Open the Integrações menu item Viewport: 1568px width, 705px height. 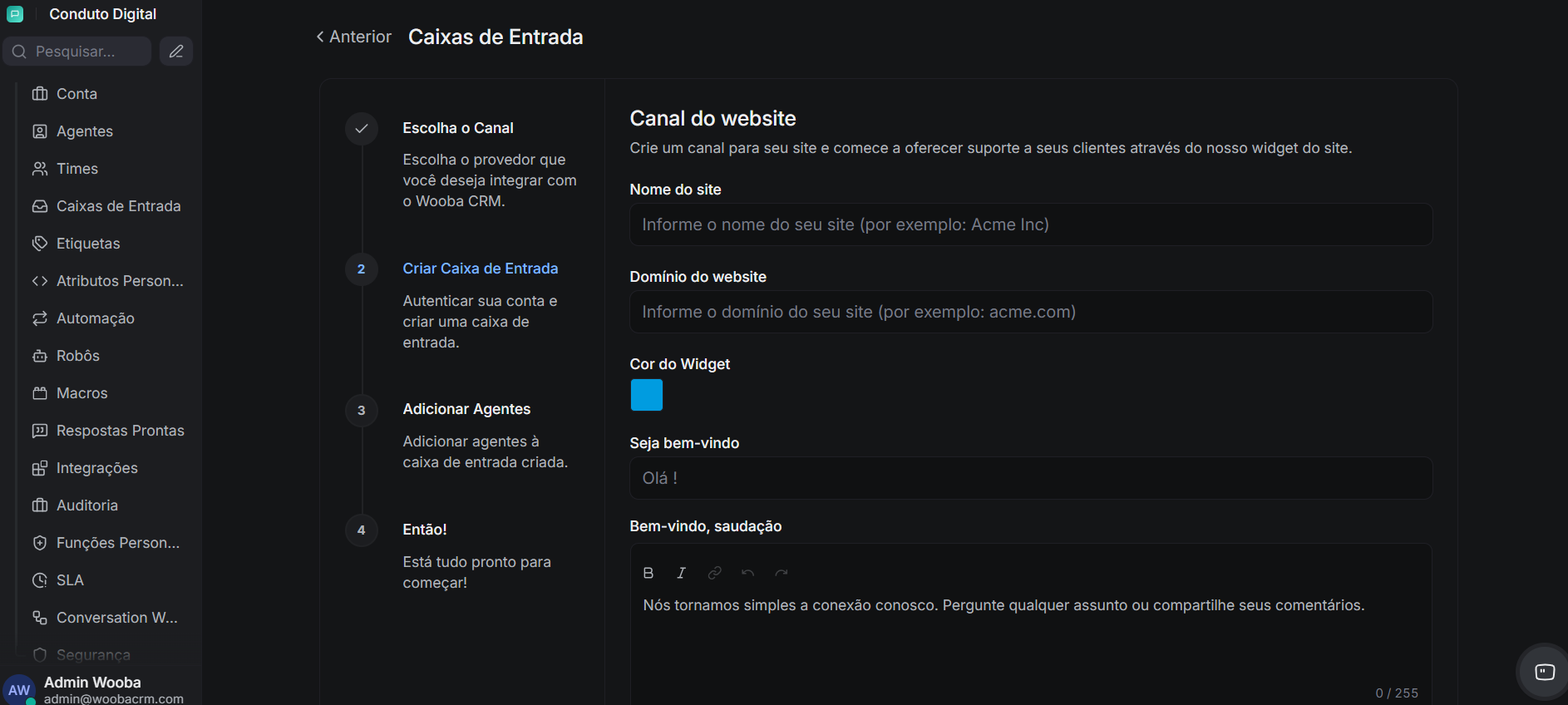point(96,468)
